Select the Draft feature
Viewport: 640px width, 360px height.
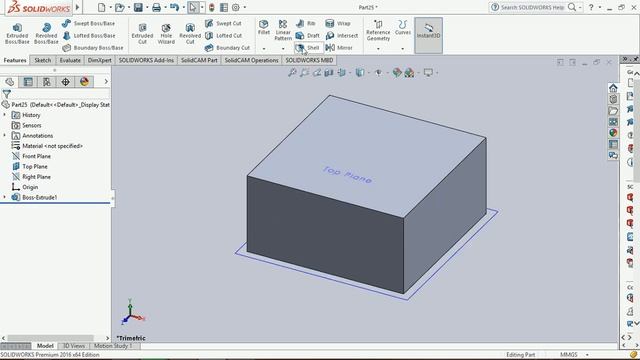point(308,36)
